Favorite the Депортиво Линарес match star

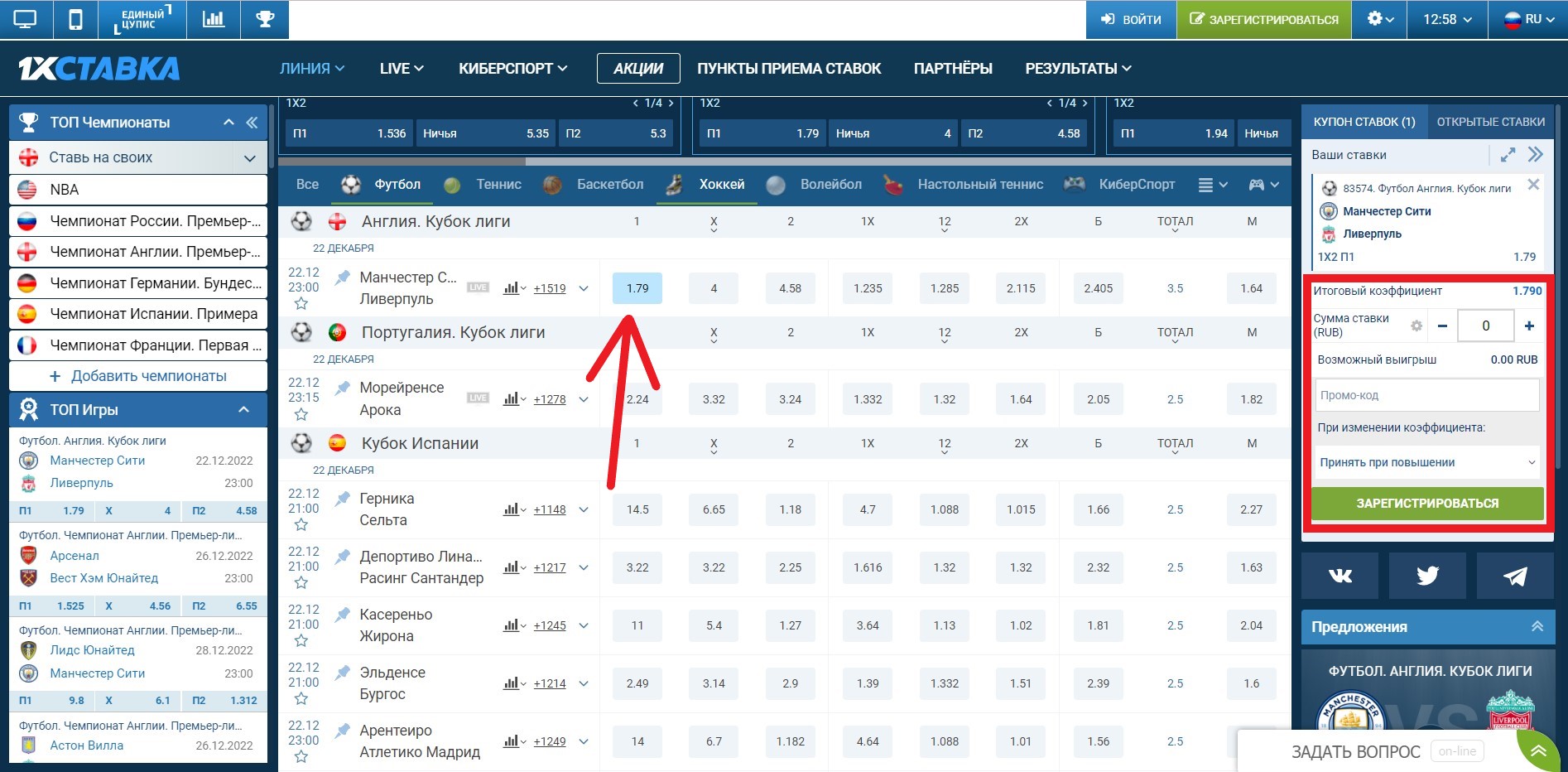coord(301,582)
